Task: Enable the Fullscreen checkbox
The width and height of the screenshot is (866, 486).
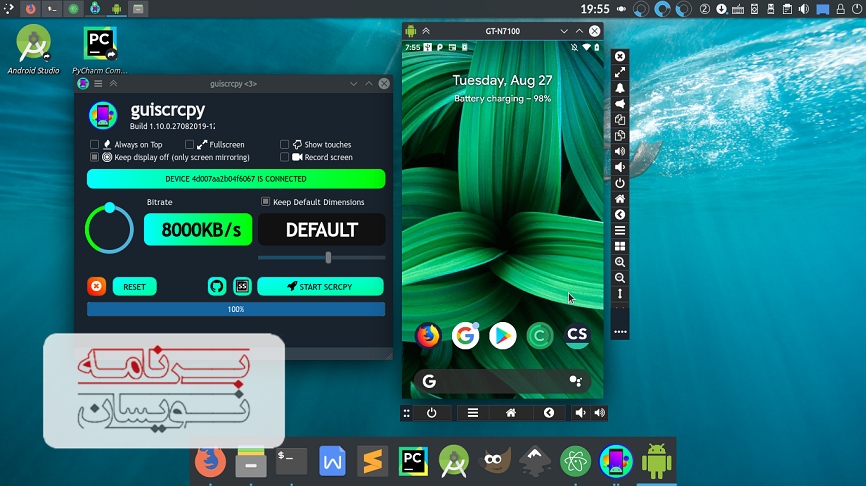Action: pos(189,145)
